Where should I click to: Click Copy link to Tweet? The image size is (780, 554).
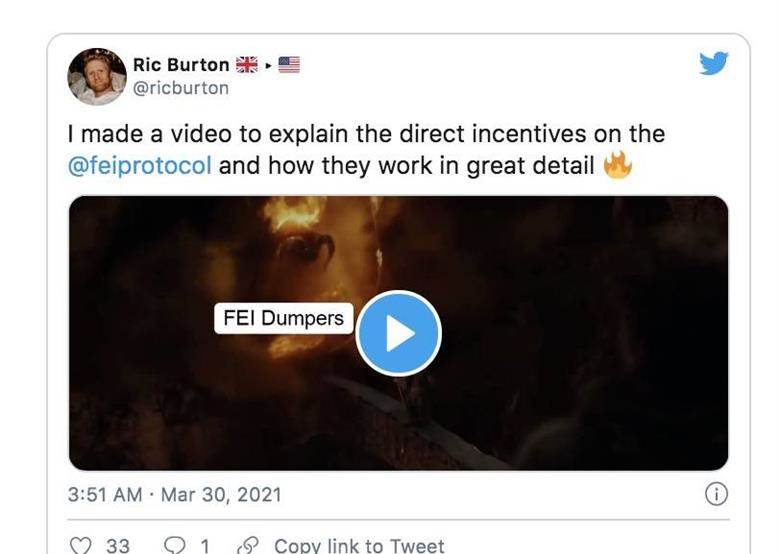pyautogui.click(x=359, y=546)
